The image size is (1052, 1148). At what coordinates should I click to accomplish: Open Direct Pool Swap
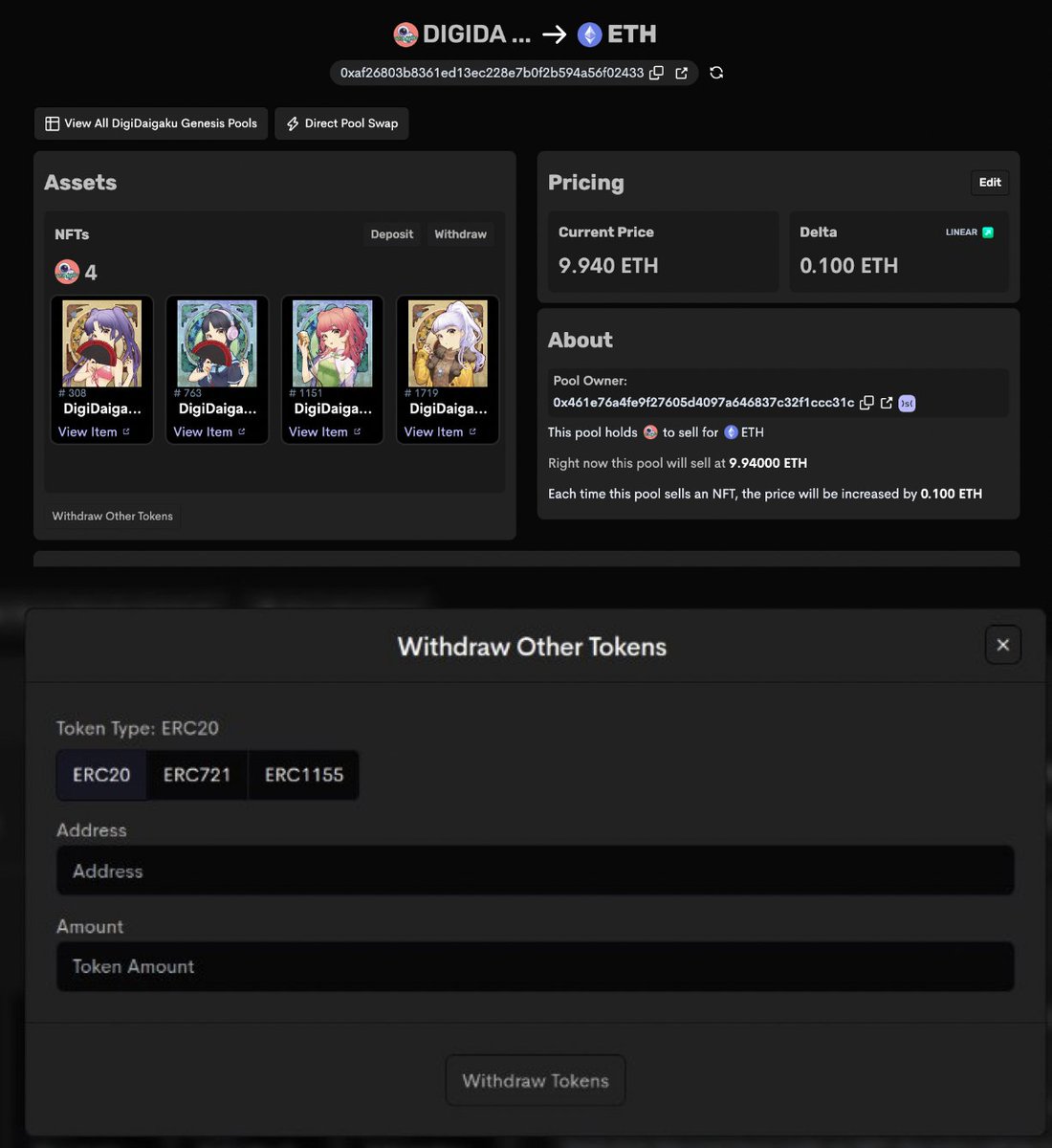tap(341, 123)
